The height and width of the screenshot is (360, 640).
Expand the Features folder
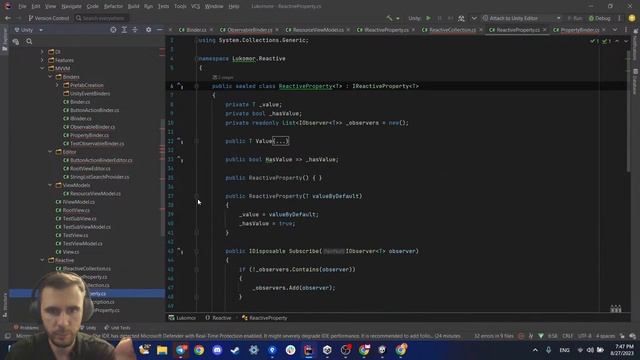click(42, 60)
